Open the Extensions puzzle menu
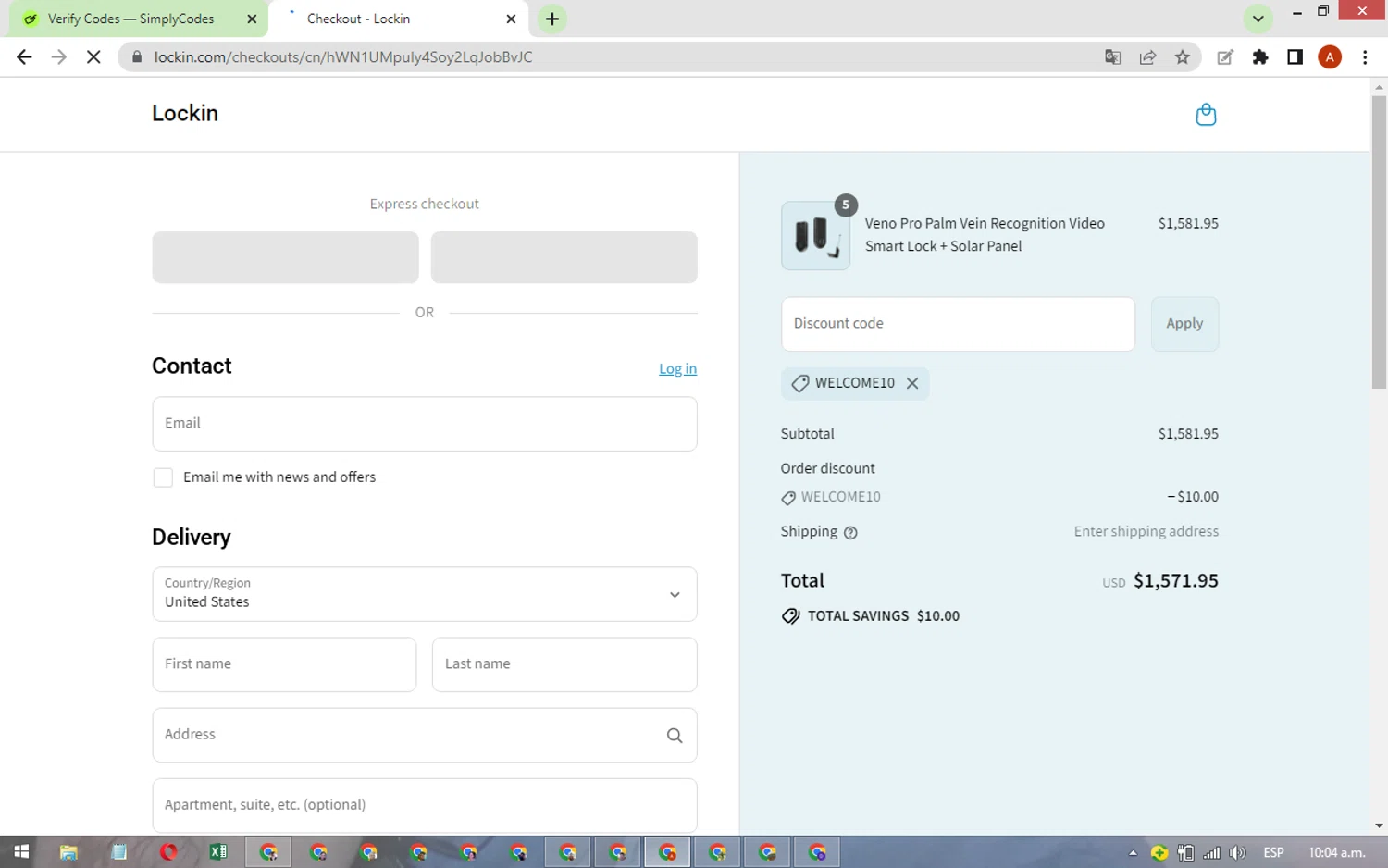1388x868 pixels. click(1260, 57)
